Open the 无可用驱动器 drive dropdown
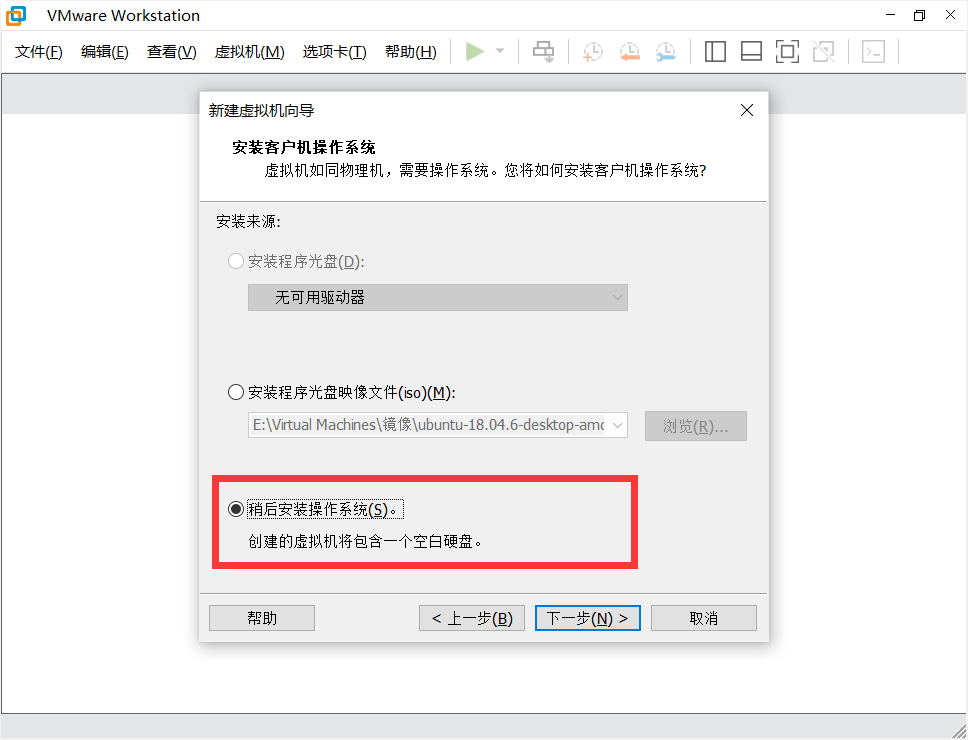The width and height of the screenshot is (968, 740). click(438, 297)
